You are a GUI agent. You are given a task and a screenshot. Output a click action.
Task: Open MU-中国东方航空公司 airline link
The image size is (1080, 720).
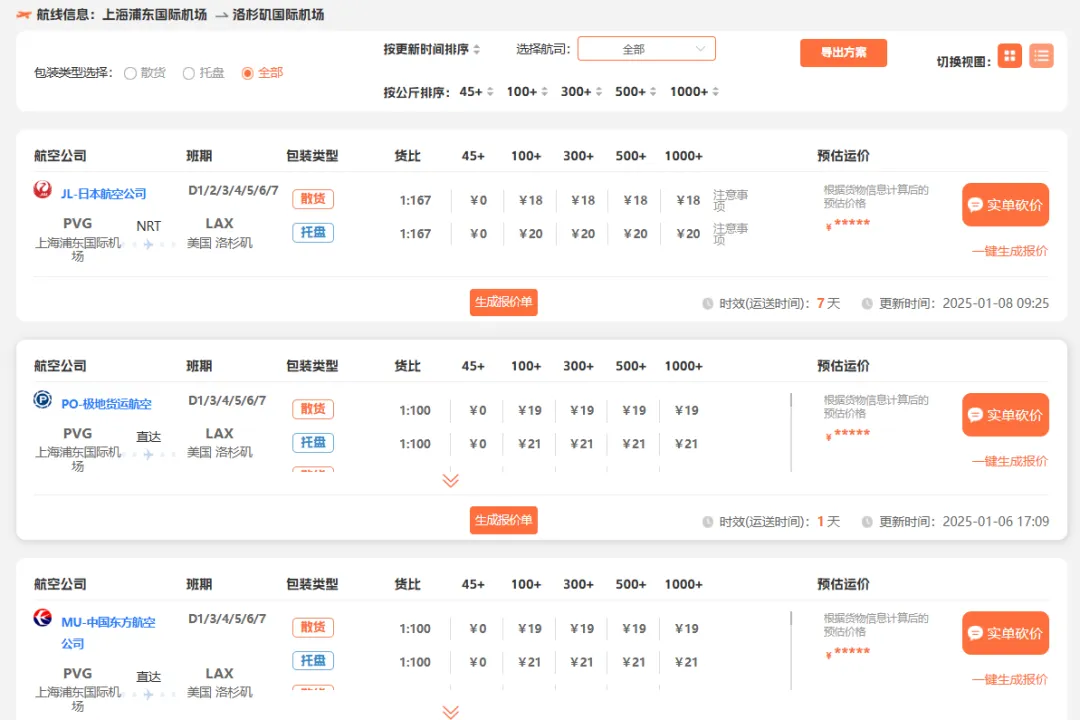point(108,632)
